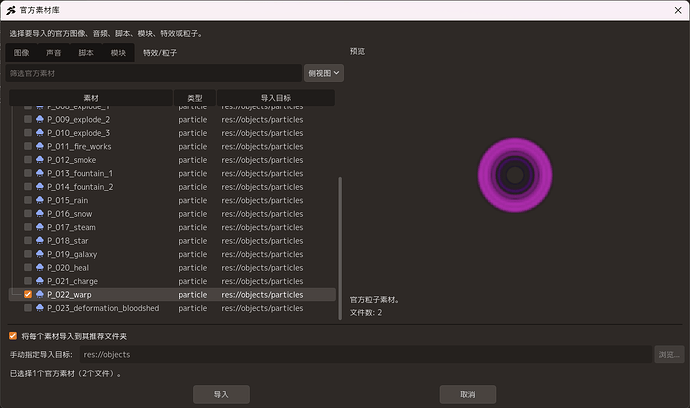The image size is (690, 408).
Task: Uncheck the P_022_warp checkbox
Action: [x=28, y=294]
